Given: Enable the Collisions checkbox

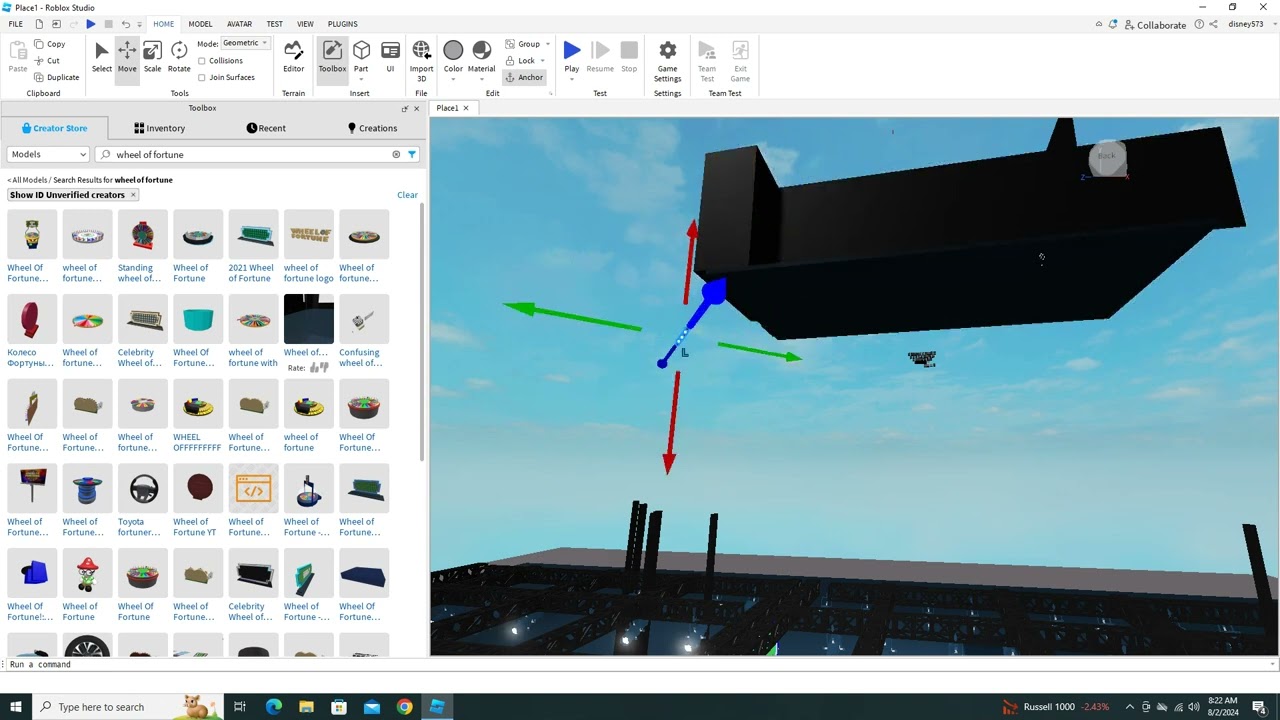Looking at the screenshot, I should coord(202,61).
